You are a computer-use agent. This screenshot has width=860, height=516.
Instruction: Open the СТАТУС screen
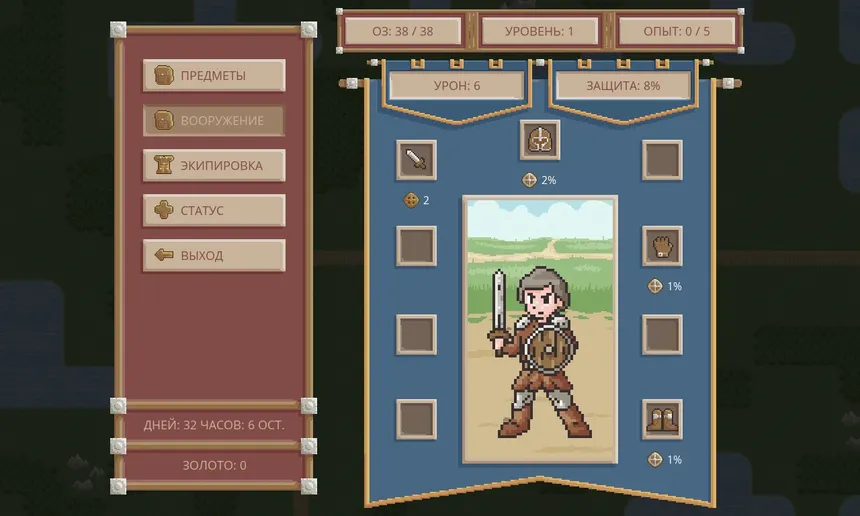coord(214,210)
